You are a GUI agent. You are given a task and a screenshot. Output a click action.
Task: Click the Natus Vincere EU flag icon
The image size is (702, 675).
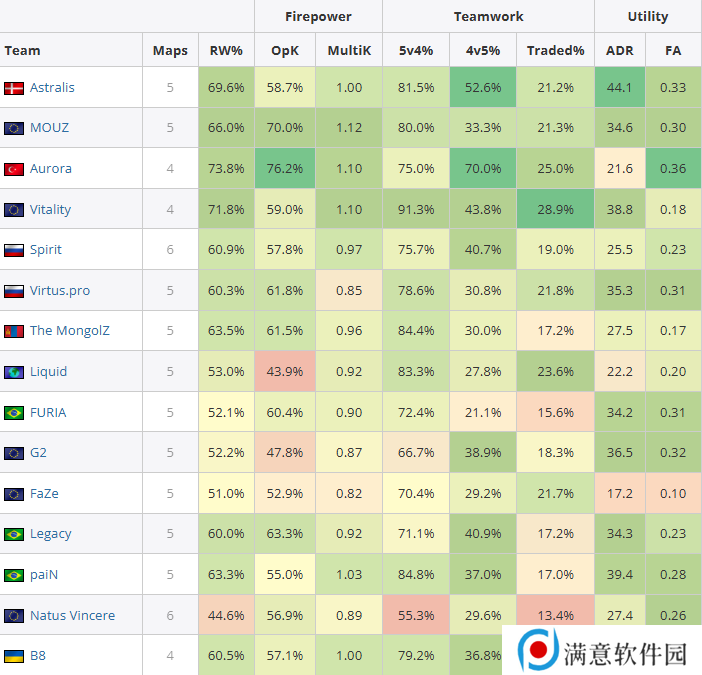[14, 616]
